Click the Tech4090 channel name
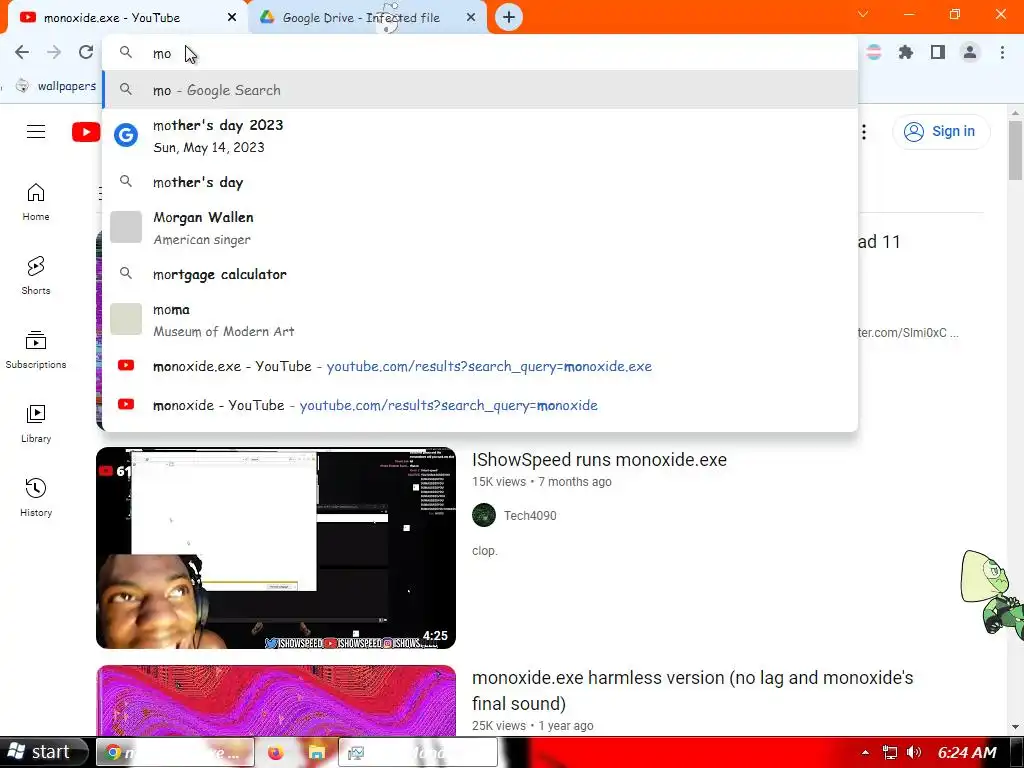The width and height of the screenshot is (1024, 768). coord(530,516)
